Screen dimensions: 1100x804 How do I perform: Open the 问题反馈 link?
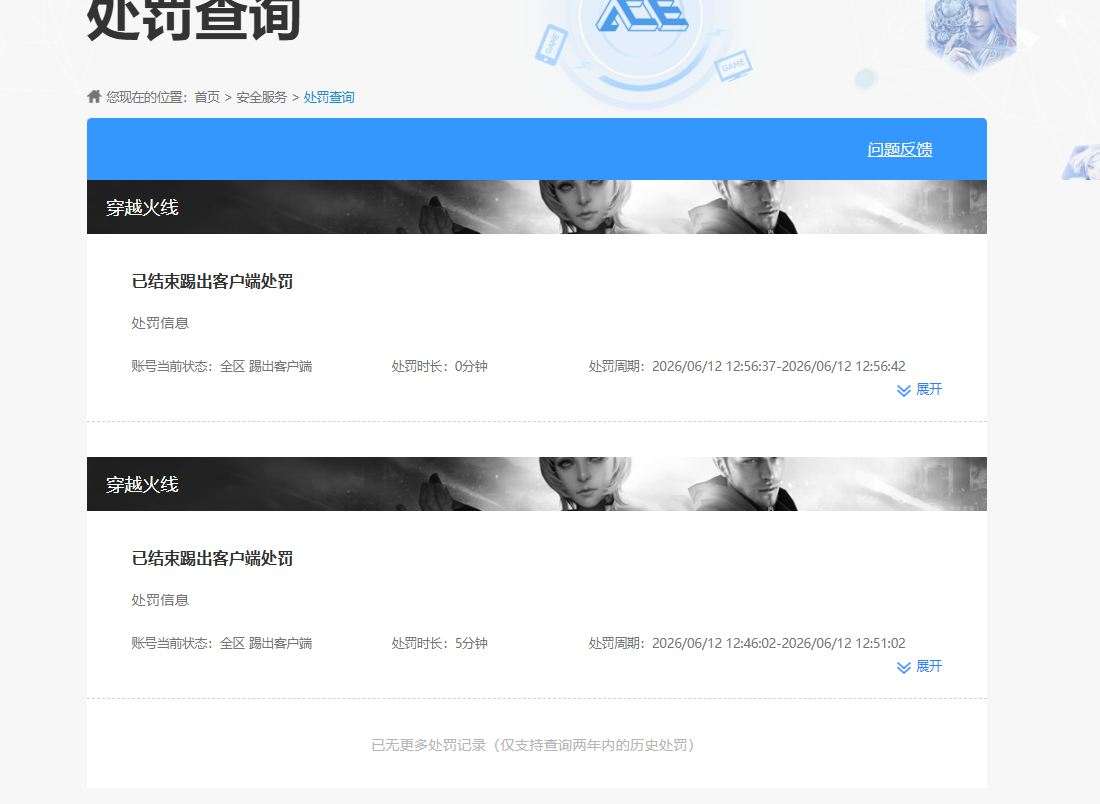[900, 149]
